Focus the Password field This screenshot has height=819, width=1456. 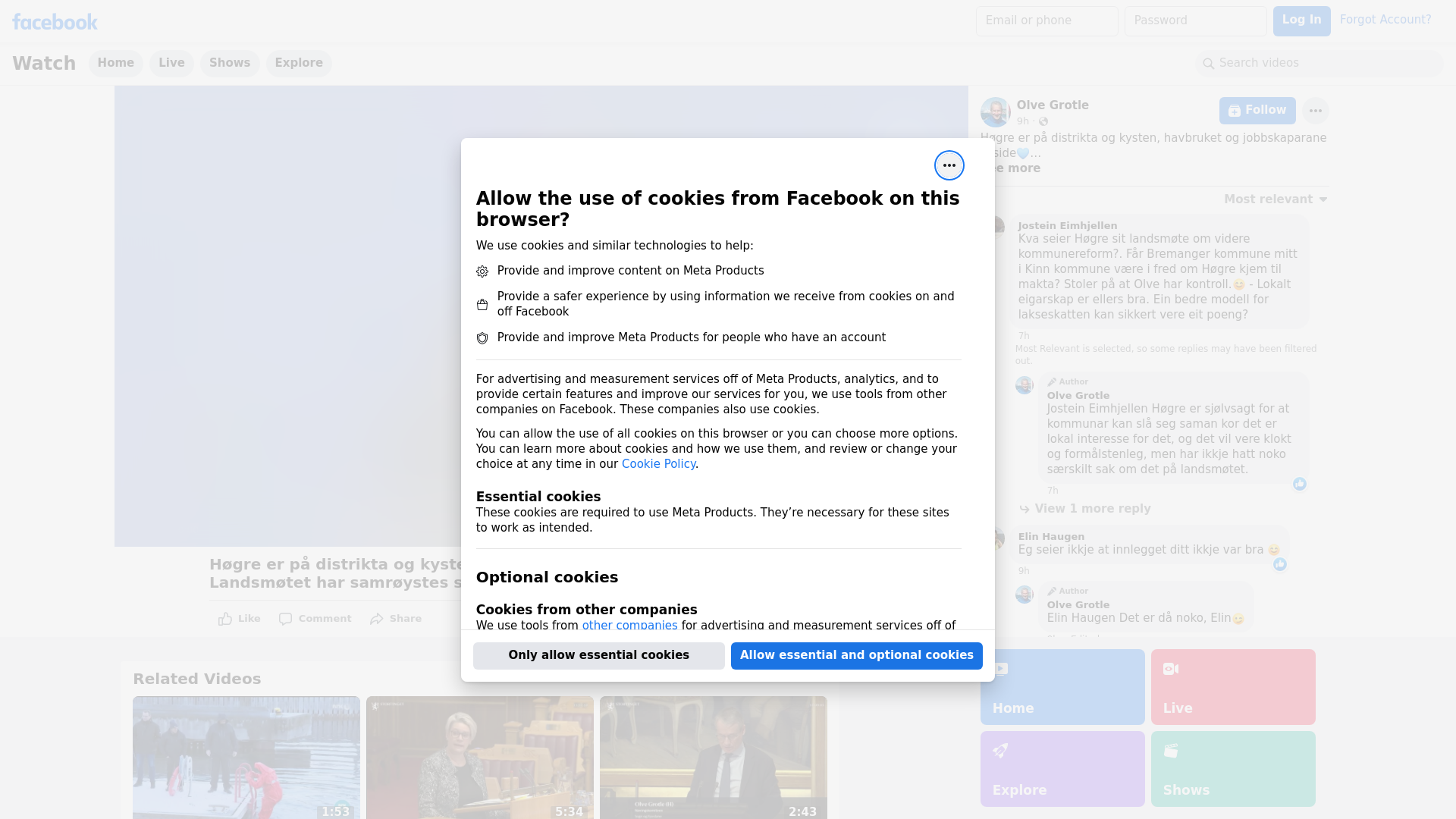tap(1196, 20)
